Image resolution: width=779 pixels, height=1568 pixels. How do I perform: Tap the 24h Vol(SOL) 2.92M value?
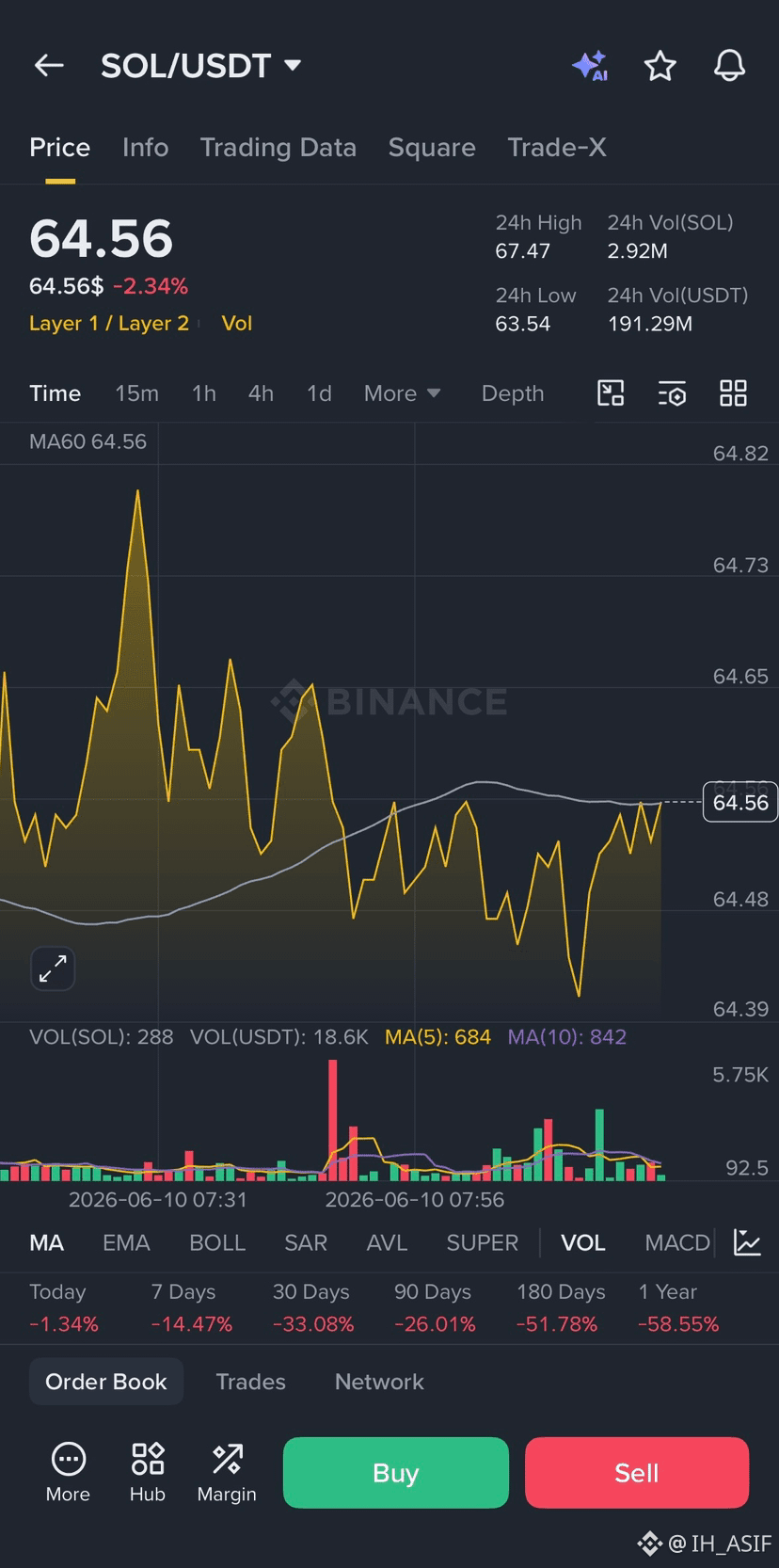point(638,250)
